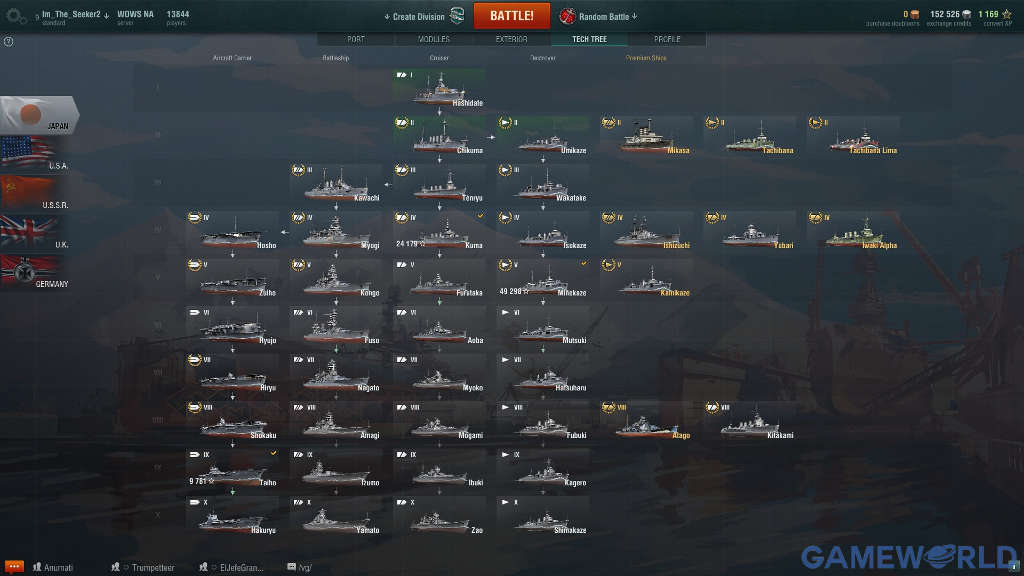Open the orange chat icon
1024x576 pixels.
pyautogui.click(x=14, y=566)
